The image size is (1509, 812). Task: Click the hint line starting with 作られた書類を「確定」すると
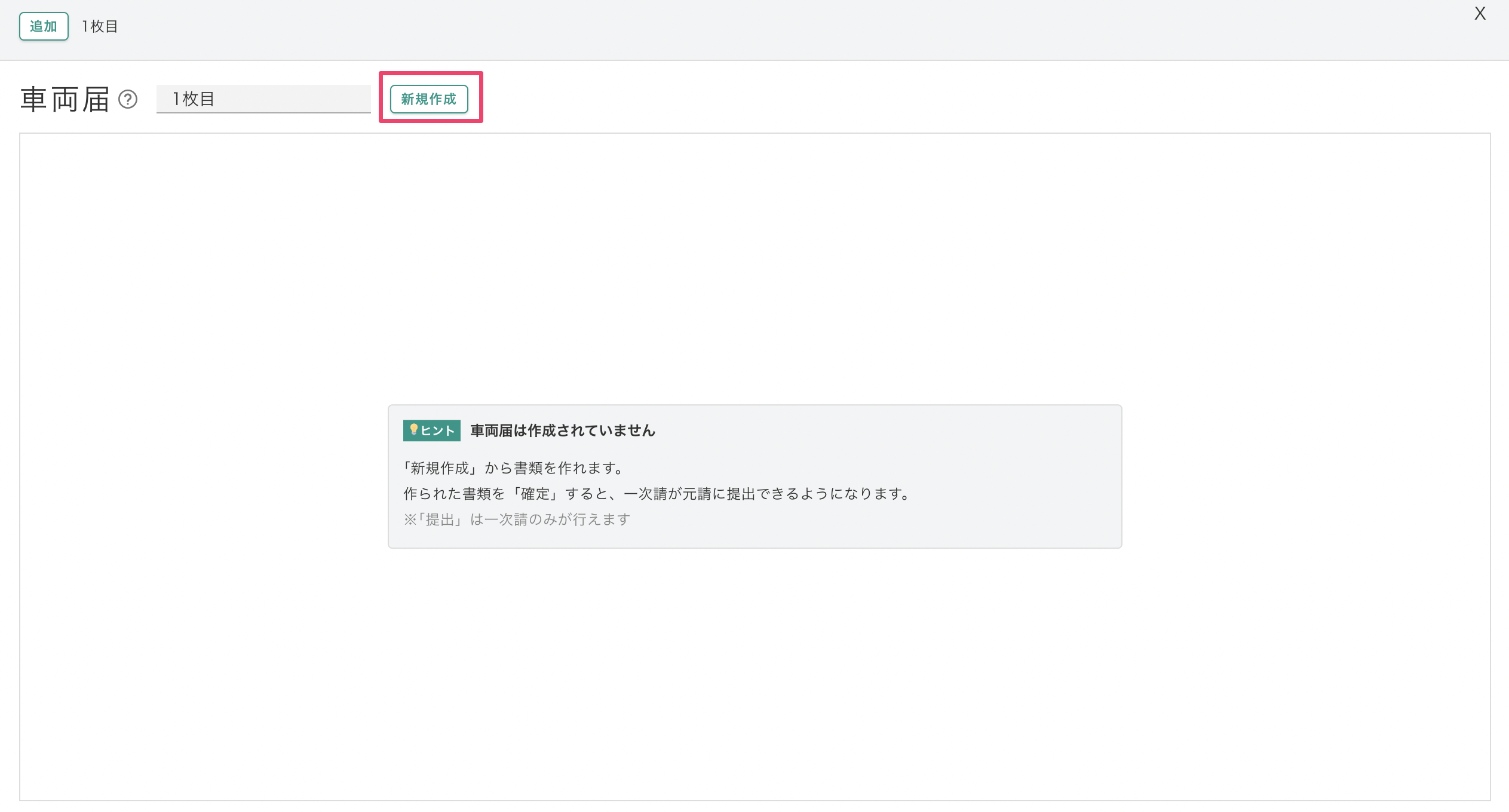[657, 494]
